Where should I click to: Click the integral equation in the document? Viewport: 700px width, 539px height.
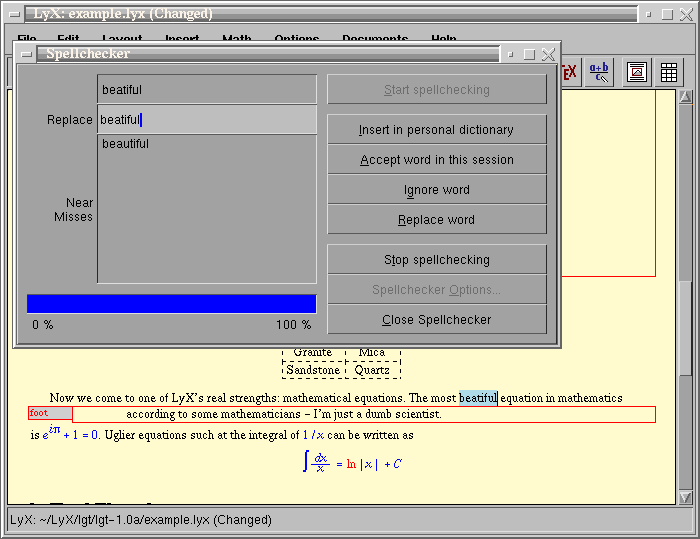coord(352,462)
